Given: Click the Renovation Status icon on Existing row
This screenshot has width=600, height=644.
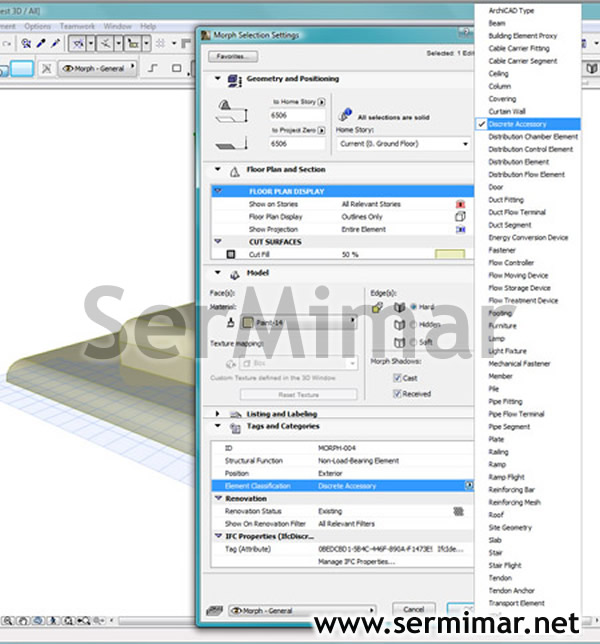Looking at the screenshot, I should point(458,511).
